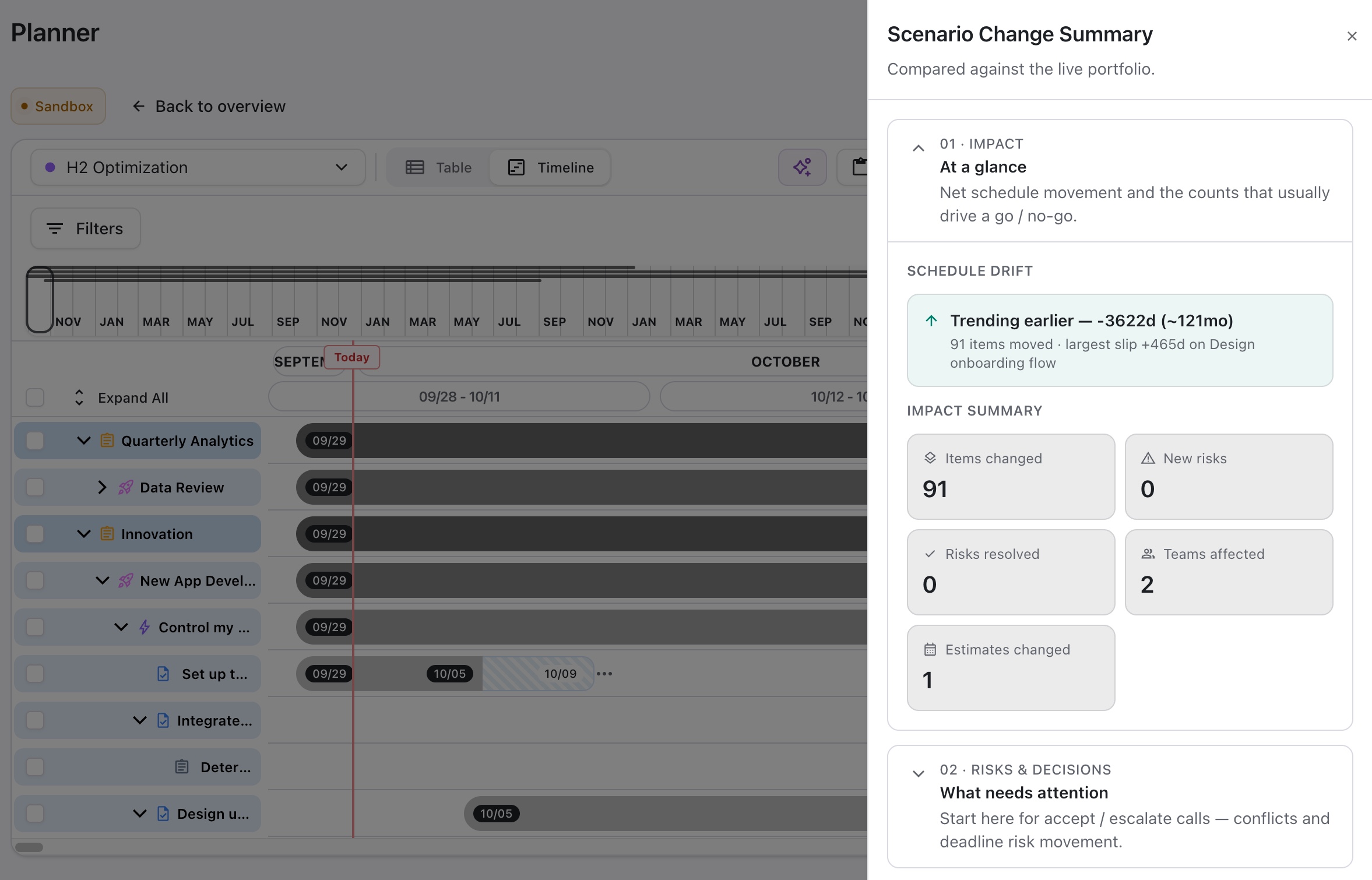Collapse the Quarterly Analytics row chevron
The image size is (1372, 880).
[x=84, y=441]
